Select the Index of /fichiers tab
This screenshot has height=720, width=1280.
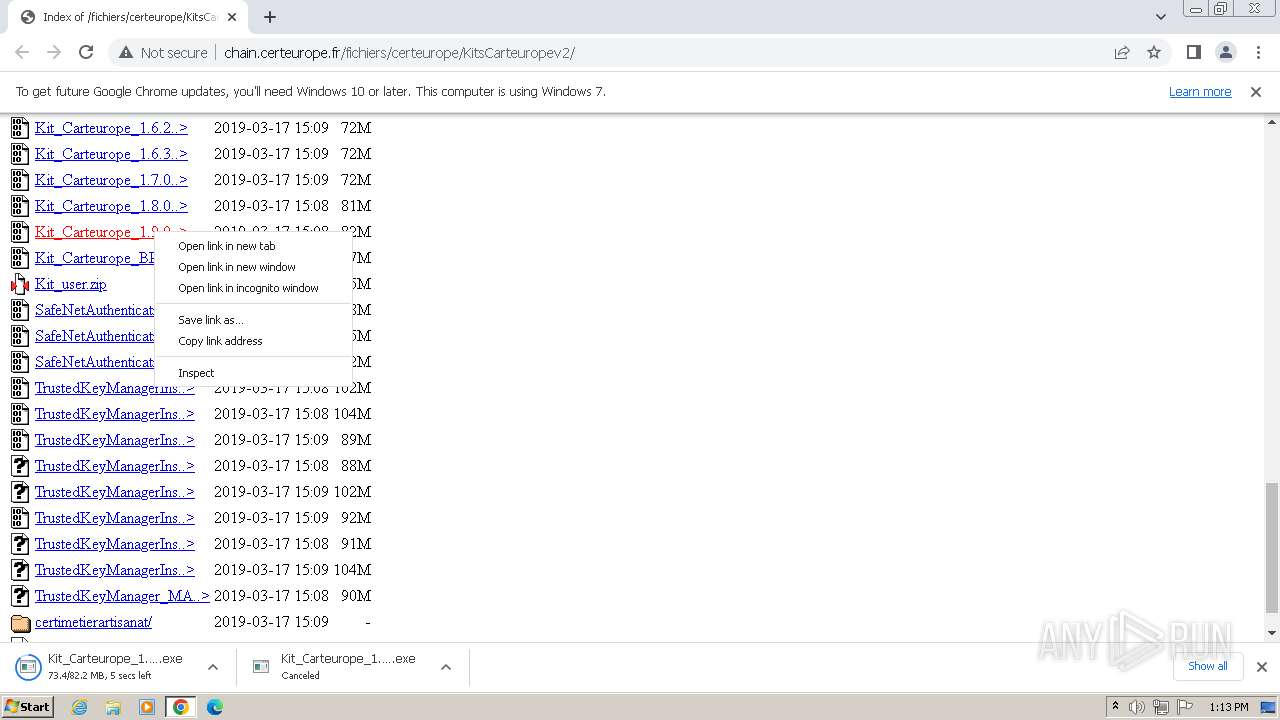130,17
